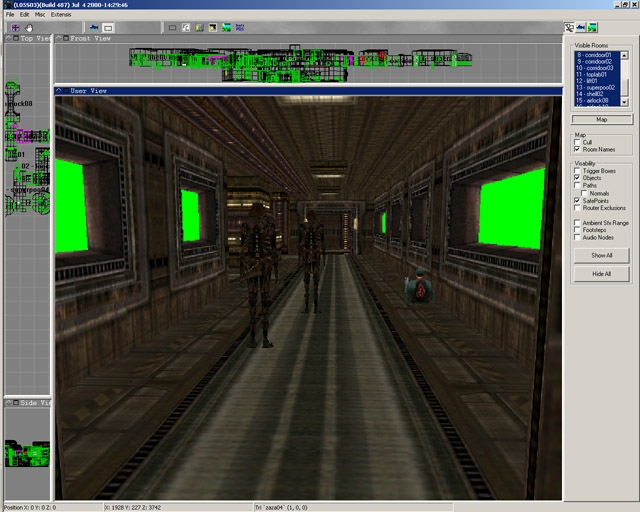Enable the Cull checkbox

pyautogui.click(x=577, y=142)
